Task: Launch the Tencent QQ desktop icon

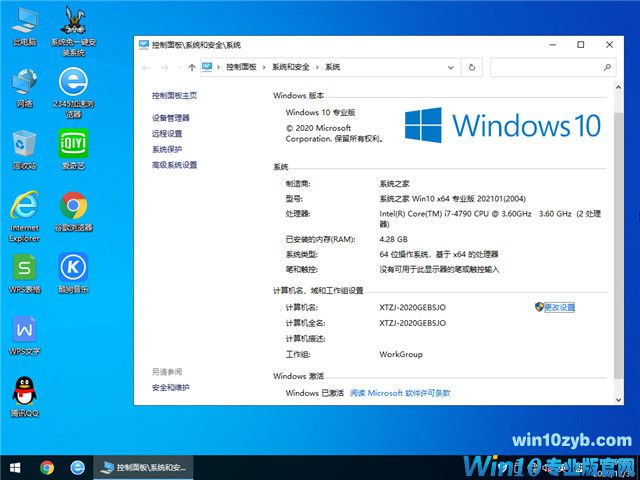Action: pyautogui.click(x=24, y=397)
